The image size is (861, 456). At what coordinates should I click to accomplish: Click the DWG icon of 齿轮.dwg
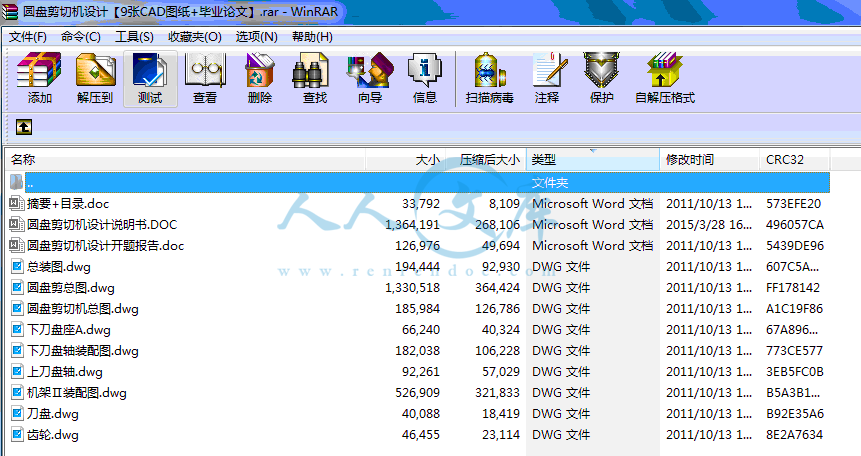pos(17,435)
